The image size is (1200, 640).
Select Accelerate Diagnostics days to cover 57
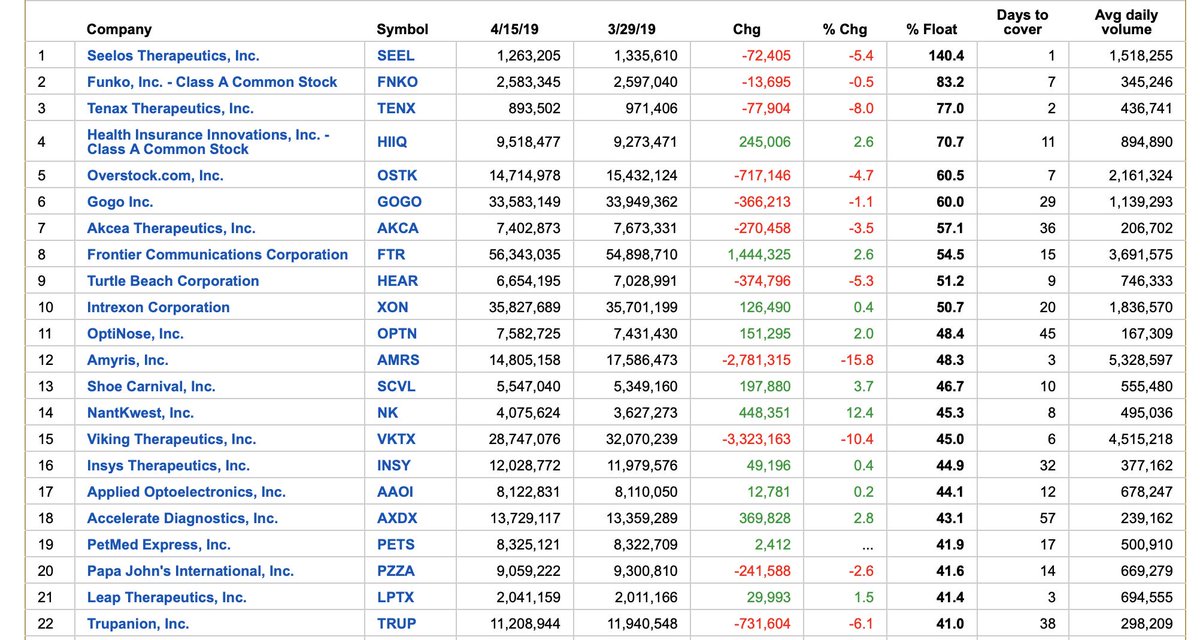click(x=1047, y=518)
